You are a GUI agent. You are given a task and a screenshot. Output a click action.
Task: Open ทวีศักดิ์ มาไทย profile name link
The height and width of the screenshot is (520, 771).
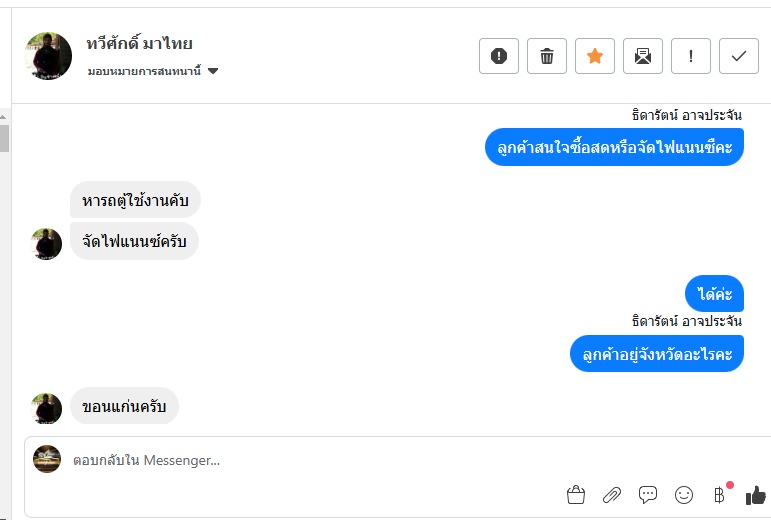139,44
